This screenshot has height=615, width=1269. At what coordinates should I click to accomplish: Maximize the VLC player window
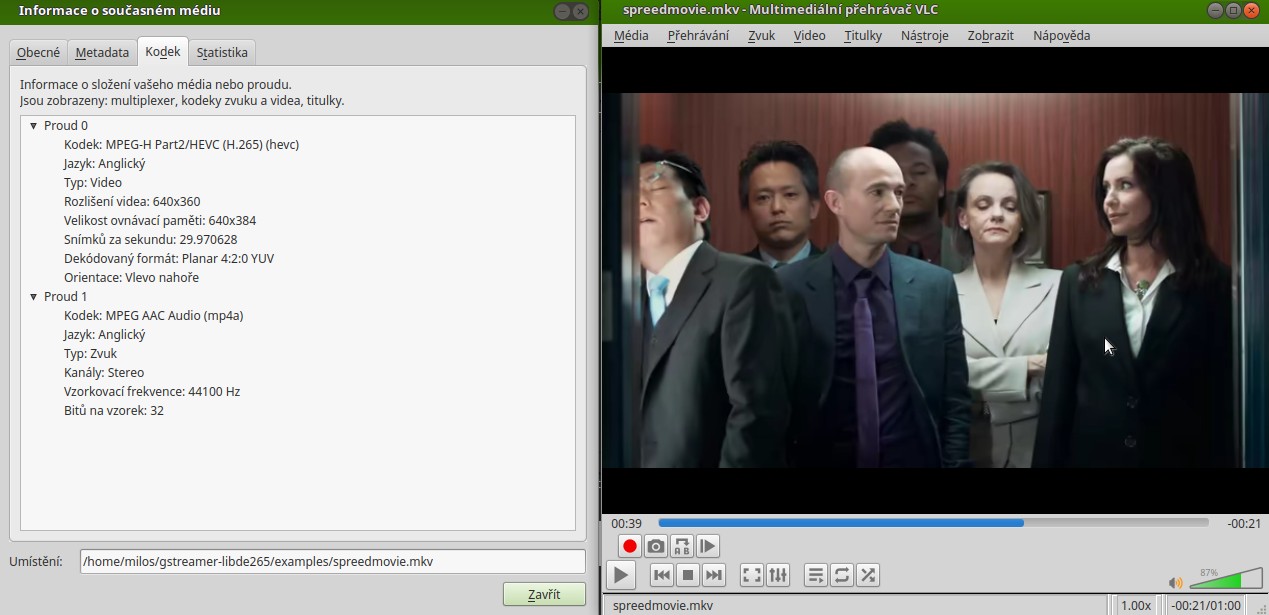point(1233,11)
